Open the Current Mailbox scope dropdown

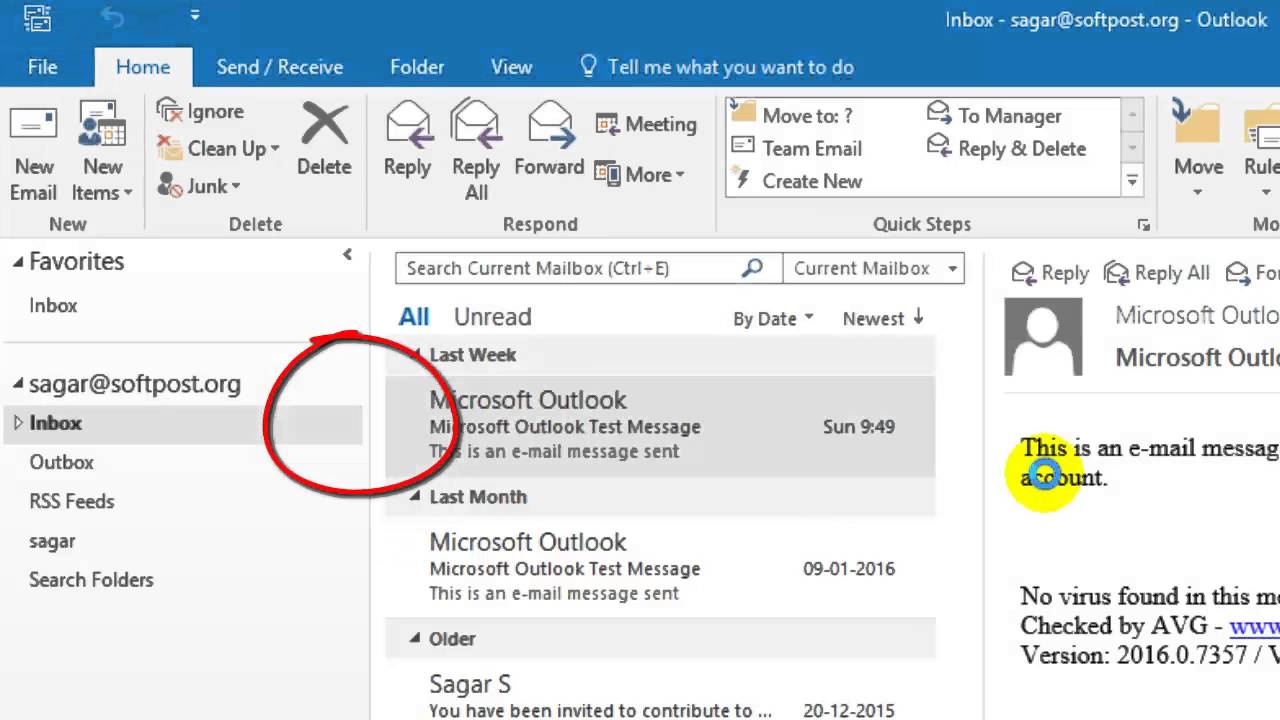click(x=953, y=268)
